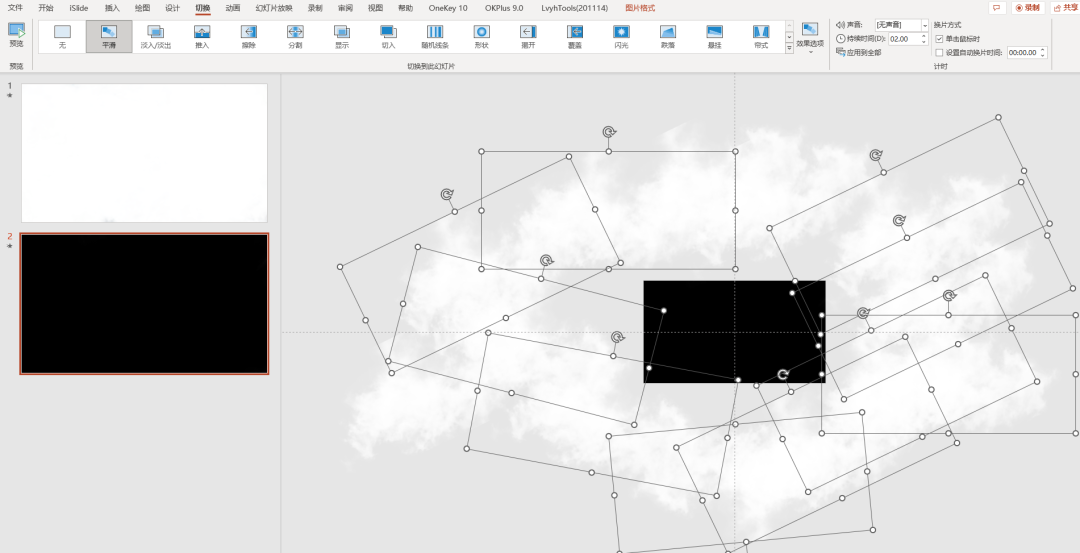1080x553 pixels.
Task: Toggle 单击鼠标时 on mouse click checkbox
Action: [x=939, y=39]
